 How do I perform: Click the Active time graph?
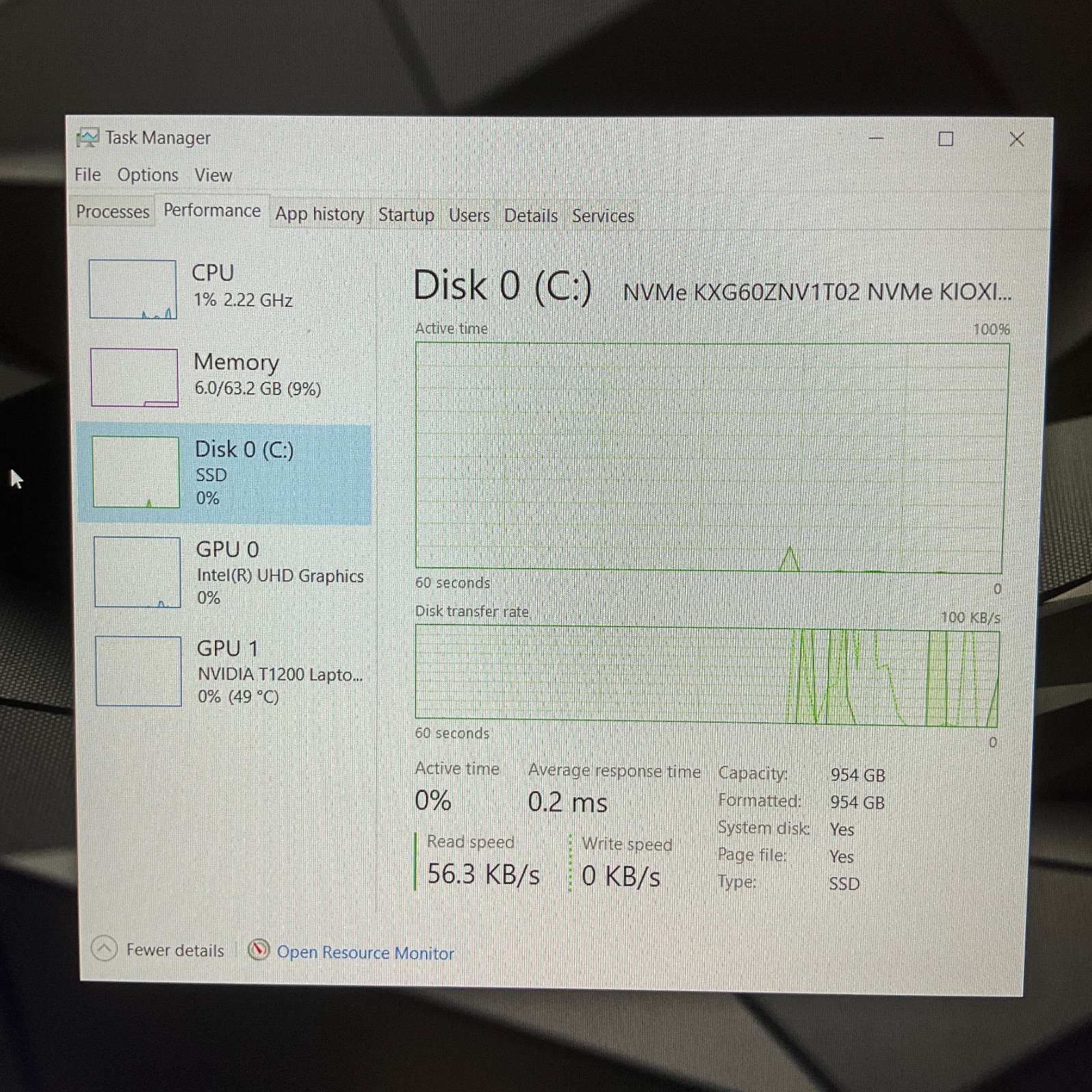tap(711, 457)
